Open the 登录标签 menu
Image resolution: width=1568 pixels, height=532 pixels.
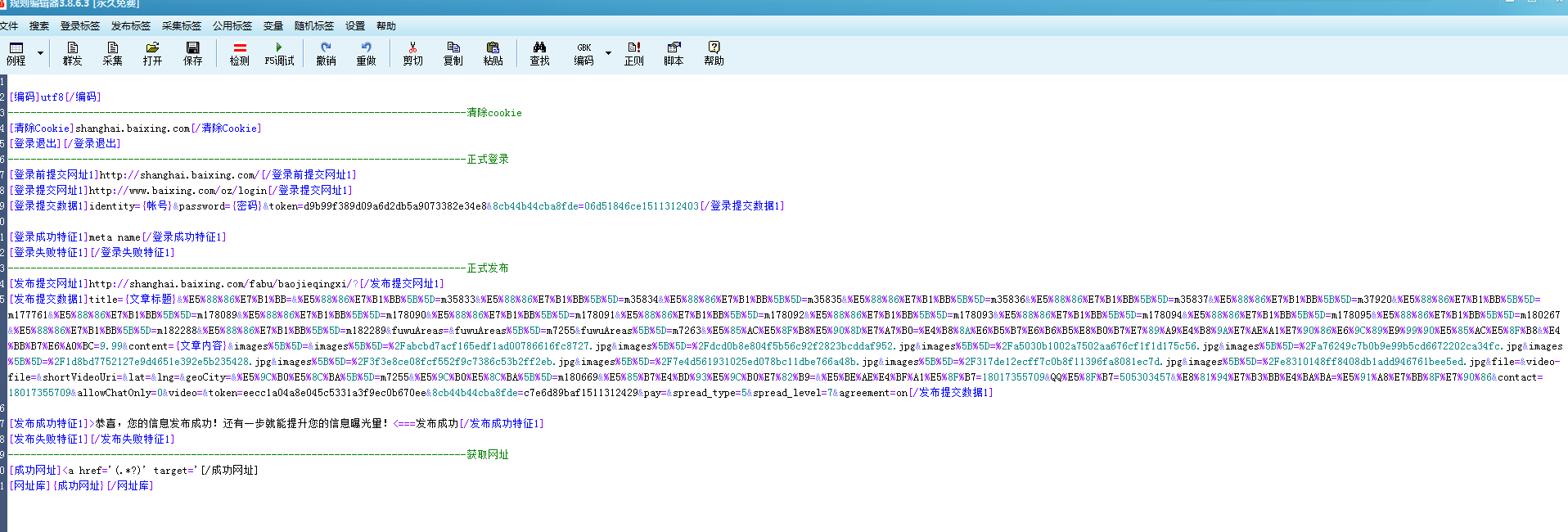(79, 26)
